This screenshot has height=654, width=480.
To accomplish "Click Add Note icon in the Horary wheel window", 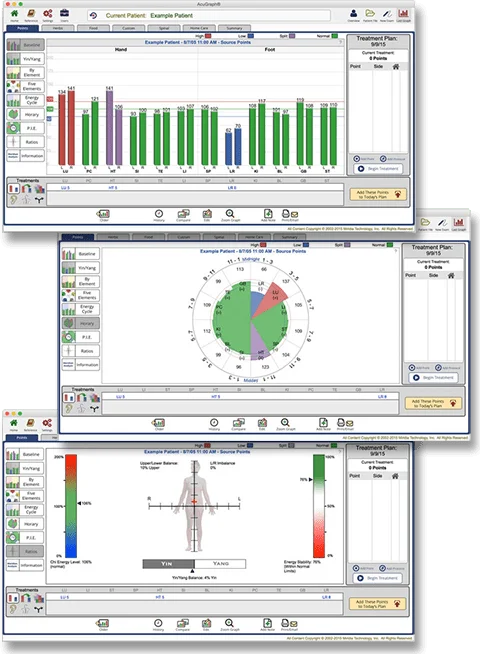I will click(323, 424).
